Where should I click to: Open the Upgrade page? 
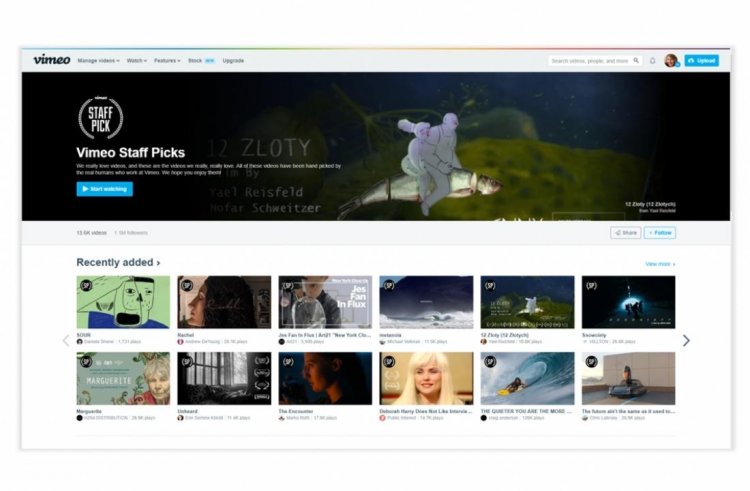pyautogui.click(x=233, y=61)
